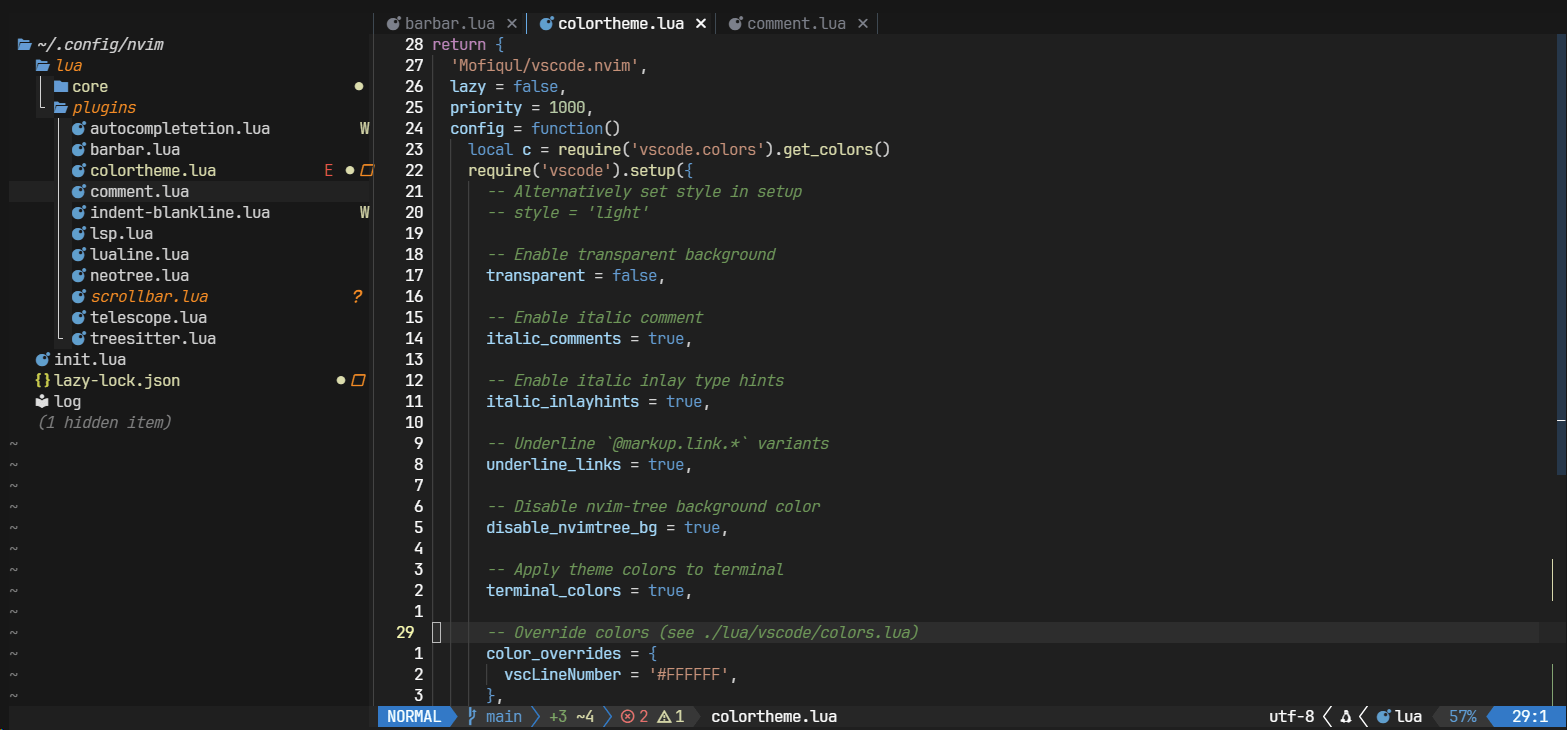Close the comment.lua tab

[863, 24]
